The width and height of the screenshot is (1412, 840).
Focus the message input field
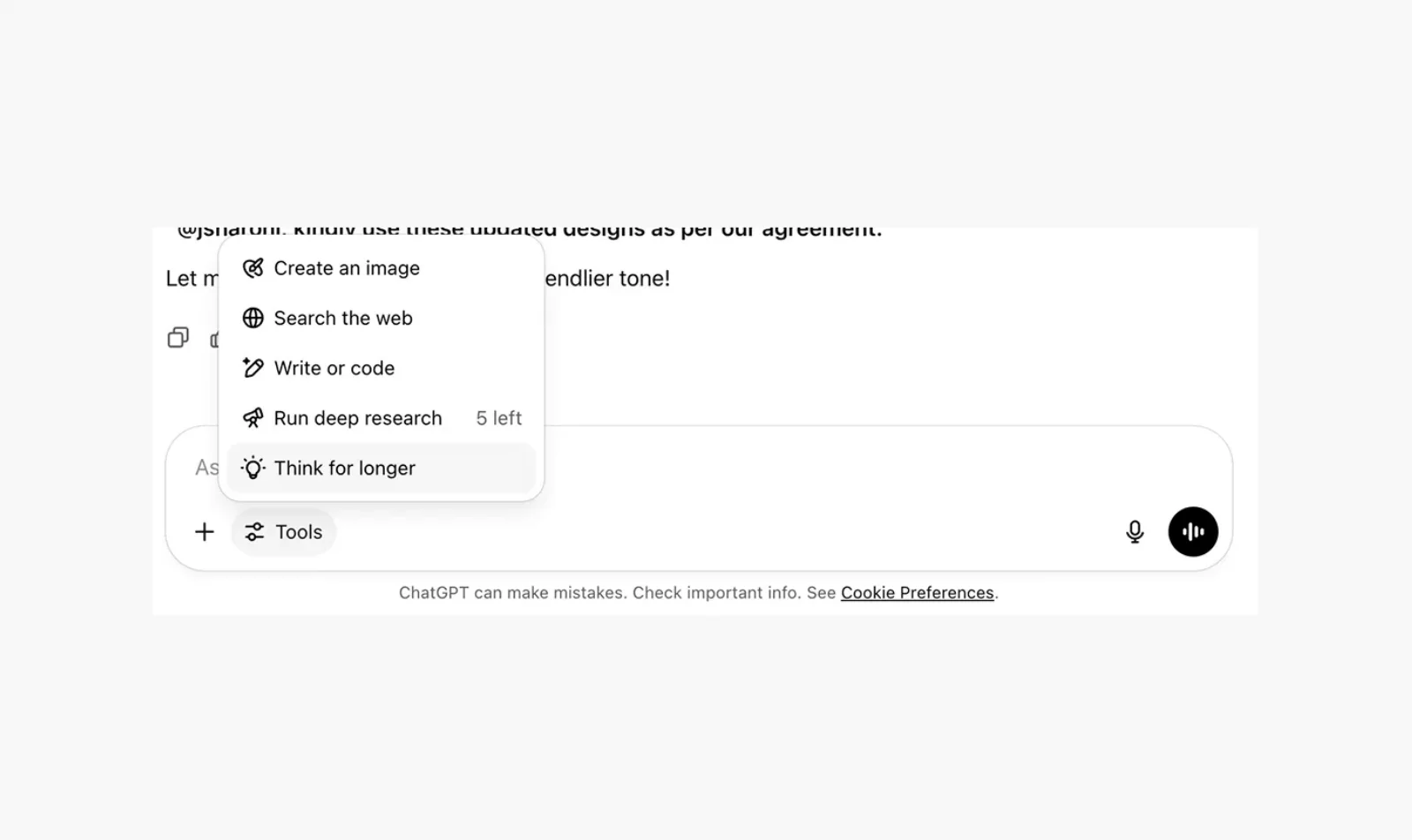click(x=794, y=468)
